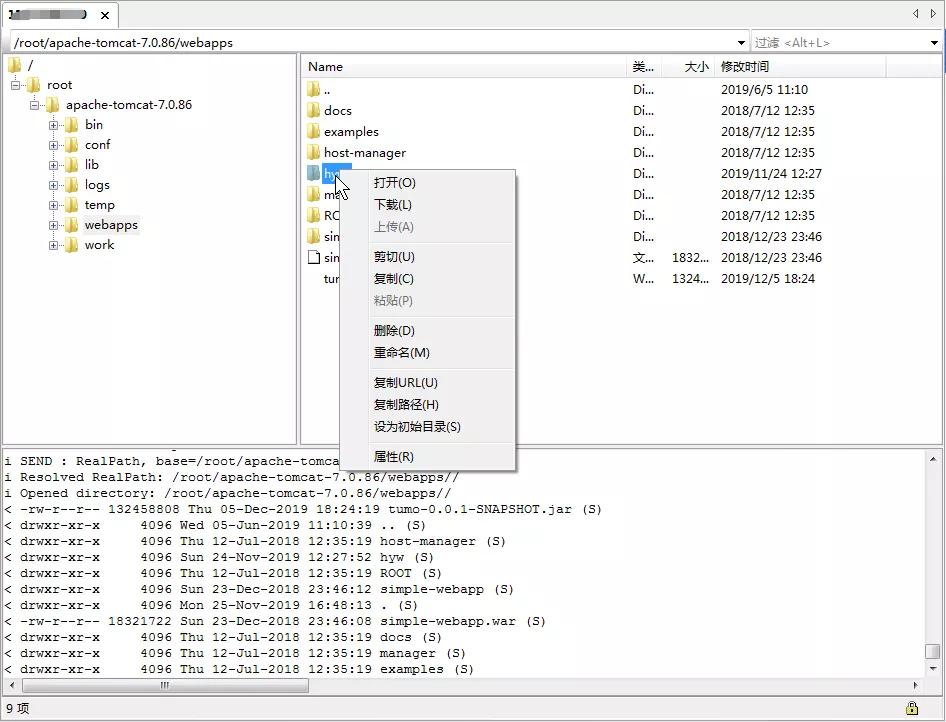This screenshot has width=946, height=722.
Task: Click the parent directory (..) folder icon
Action: click(314, 90)
